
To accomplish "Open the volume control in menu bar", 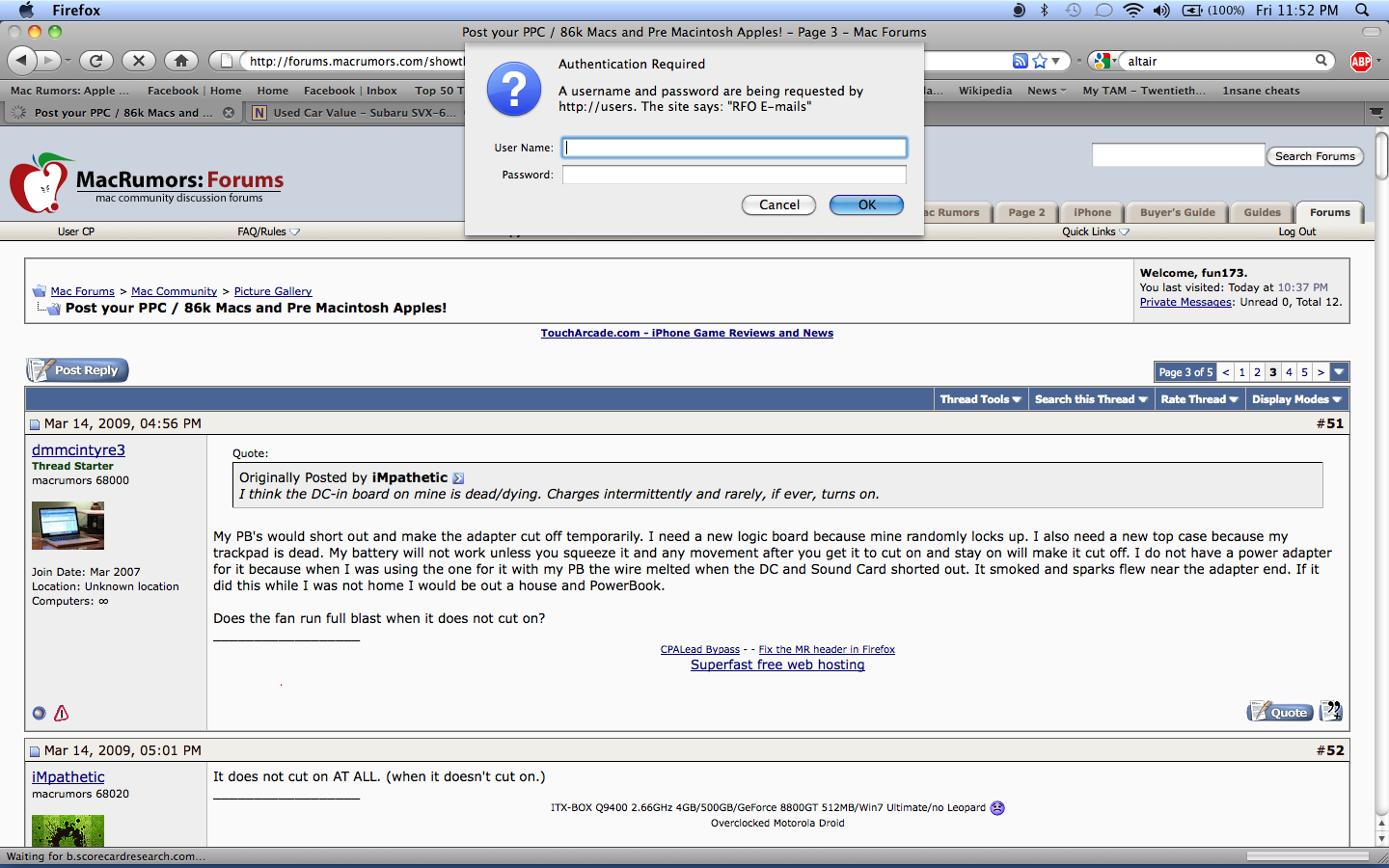I will [x=1161, y=10].
